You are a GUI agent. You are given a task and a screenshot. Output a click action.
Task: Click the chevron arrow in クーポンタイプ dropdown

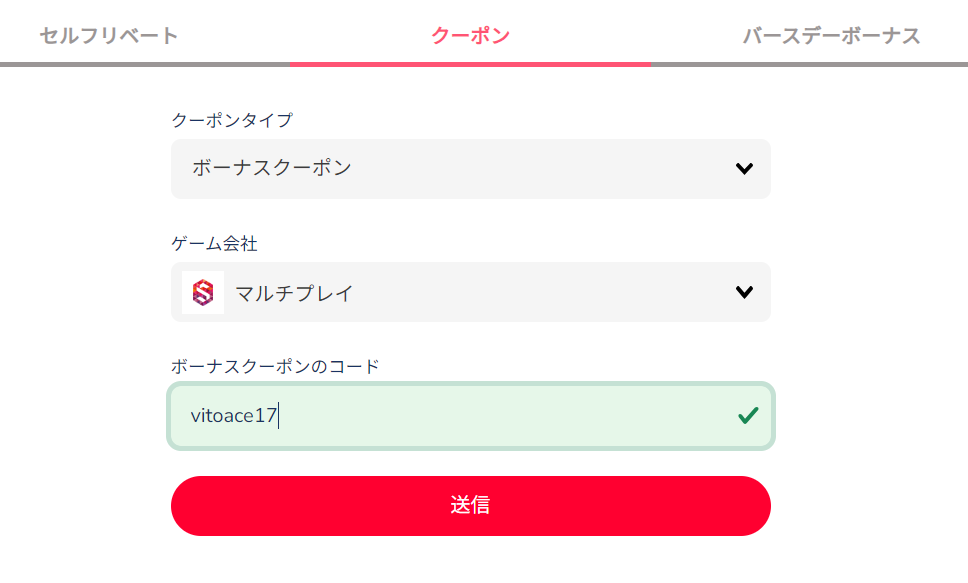(x=744, y=168)
